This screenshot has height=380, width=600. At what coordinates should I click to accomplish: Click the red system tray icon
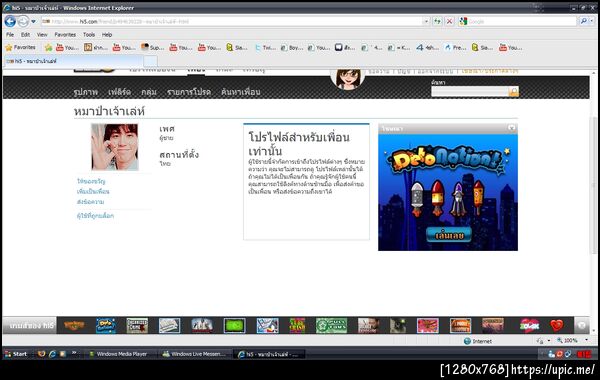click(584, 354)
